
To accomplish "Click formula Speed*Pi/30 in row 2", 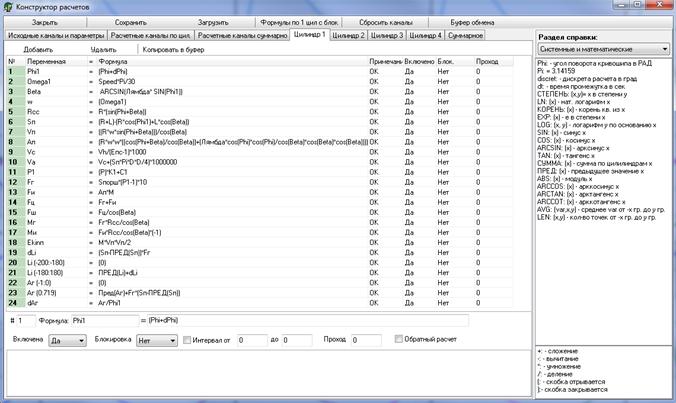I will pyautogui.click(x=117, y=81).
